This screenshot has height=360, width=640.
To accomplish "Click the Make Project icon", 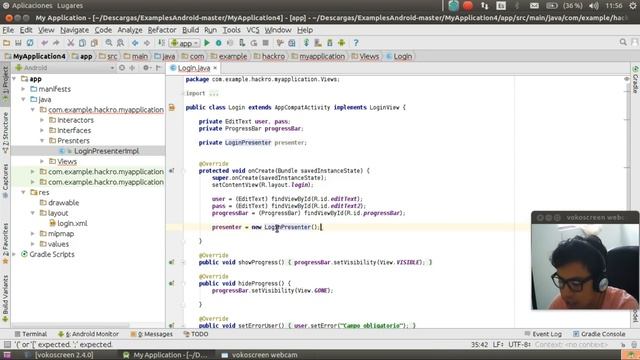I will point(162,43).
